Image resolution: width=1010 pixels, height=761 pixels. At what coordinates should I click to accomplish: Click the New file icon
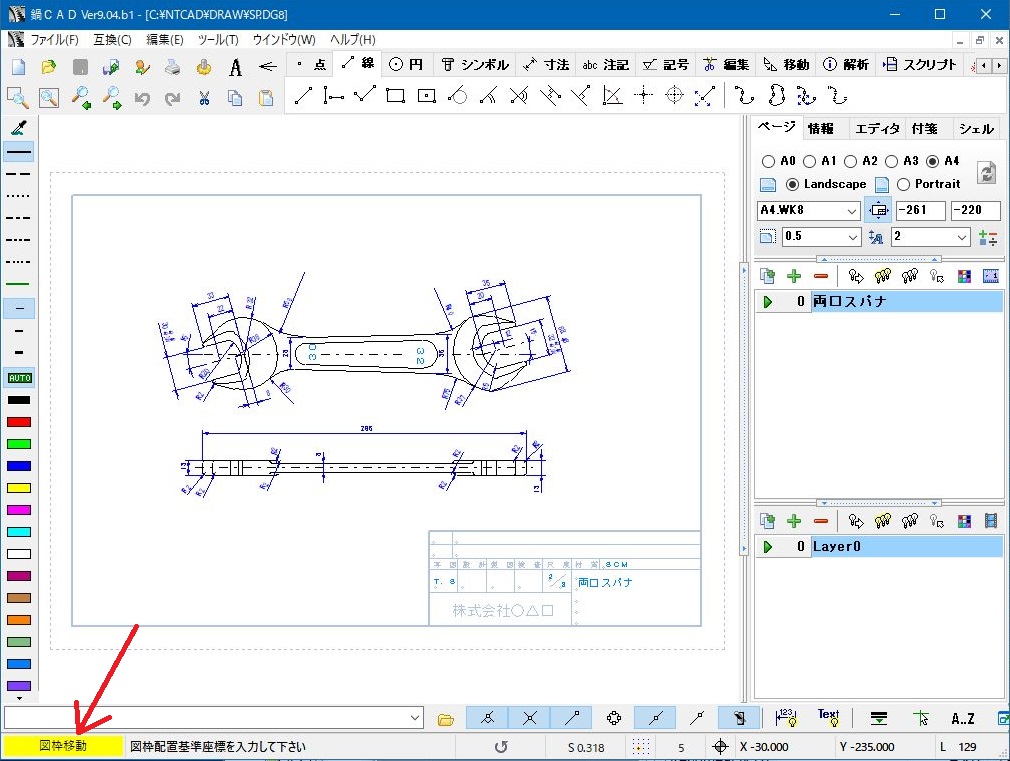(18, 66)
